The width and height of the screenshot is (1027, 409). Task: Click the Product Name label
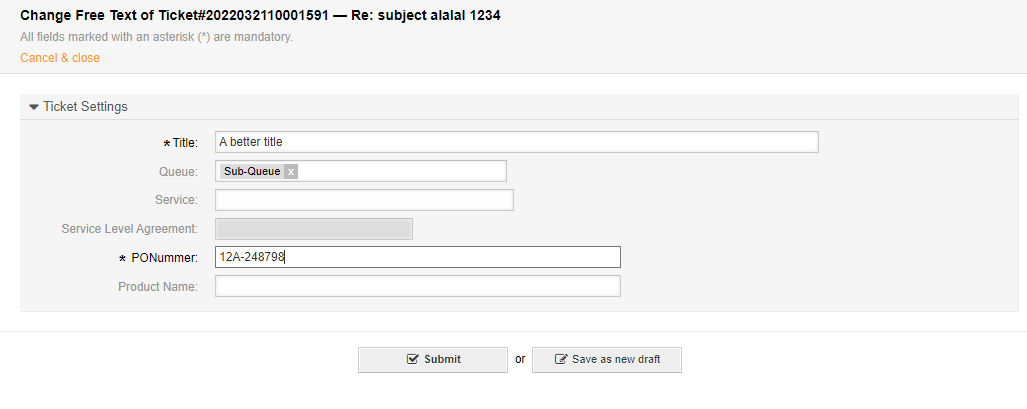(157, 287)
